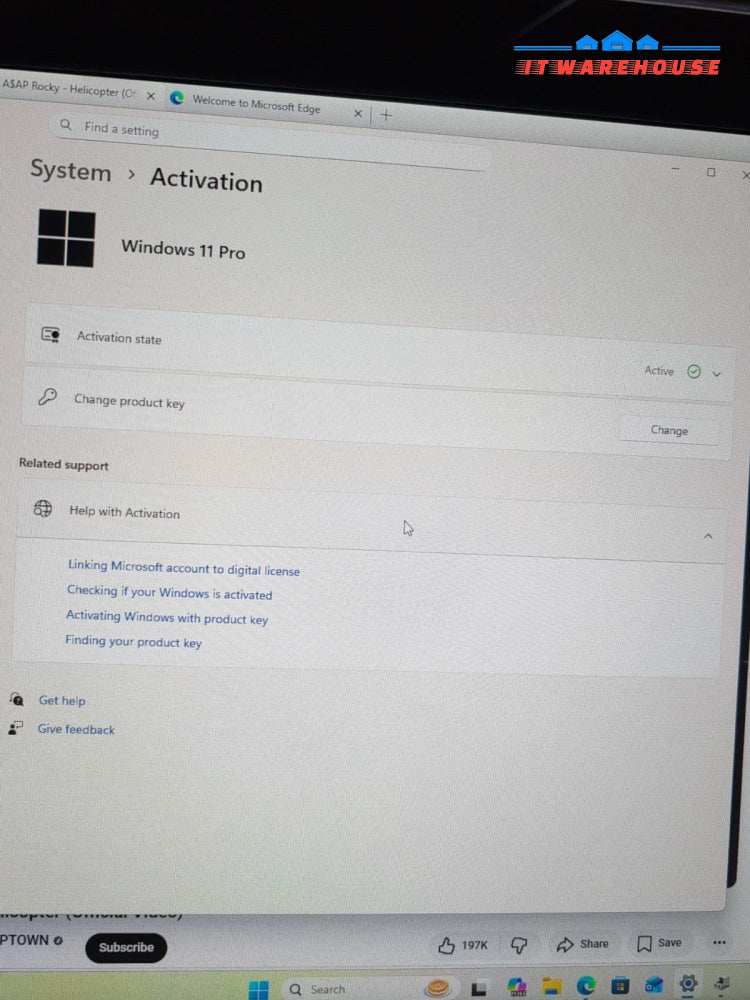Click the Find a setting search box

(x=271, y=141)
